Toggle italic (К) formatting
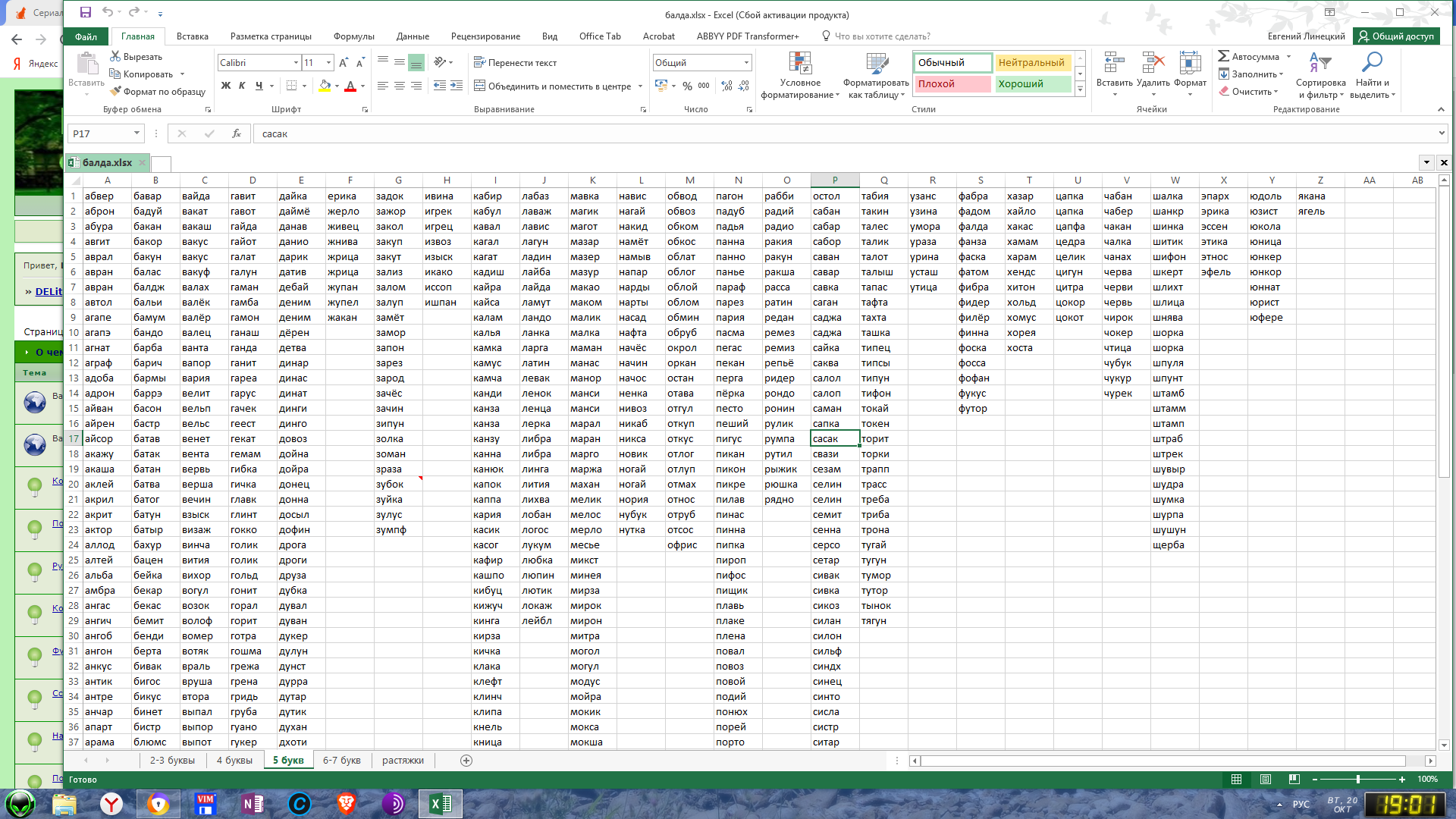The image size is (1456, 819). pos(242,86)
